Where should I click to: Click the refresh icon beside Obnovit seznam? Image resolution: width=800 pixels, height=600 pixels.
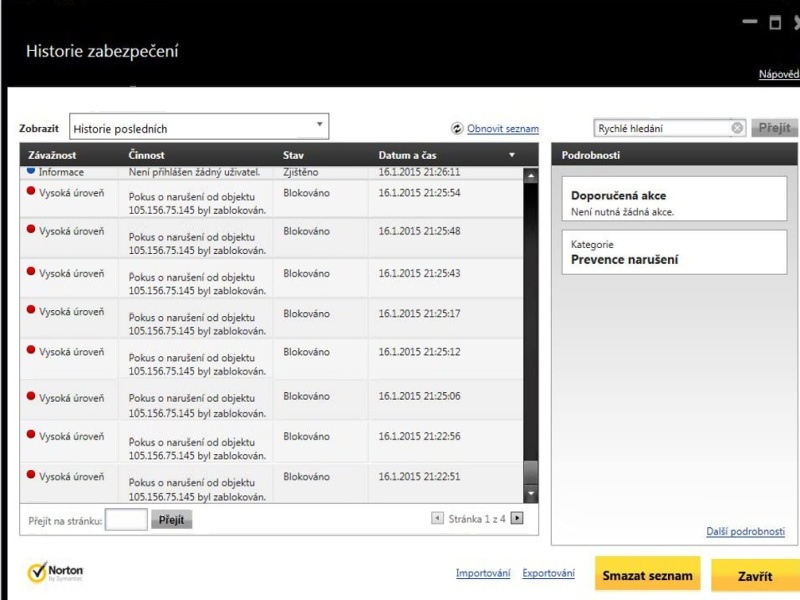457,129
